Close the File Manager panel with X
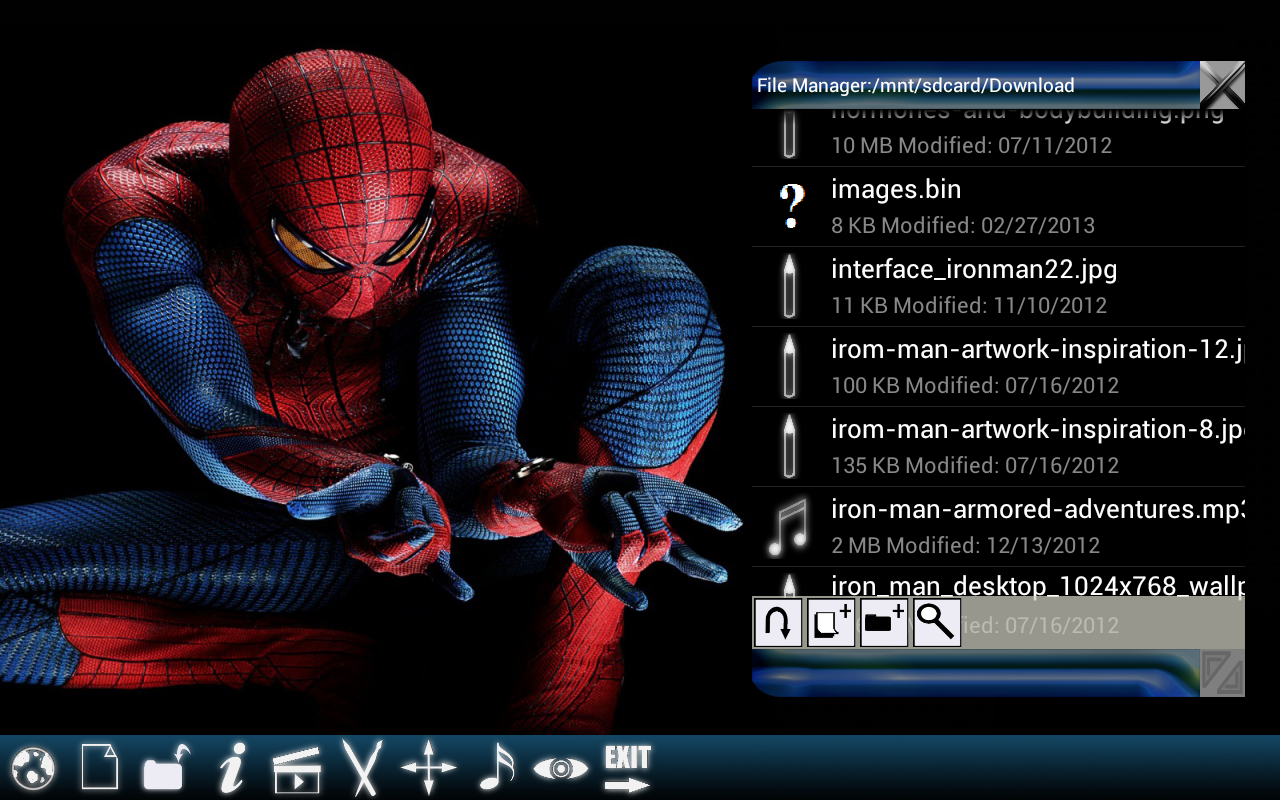 tap(1222, 85)
